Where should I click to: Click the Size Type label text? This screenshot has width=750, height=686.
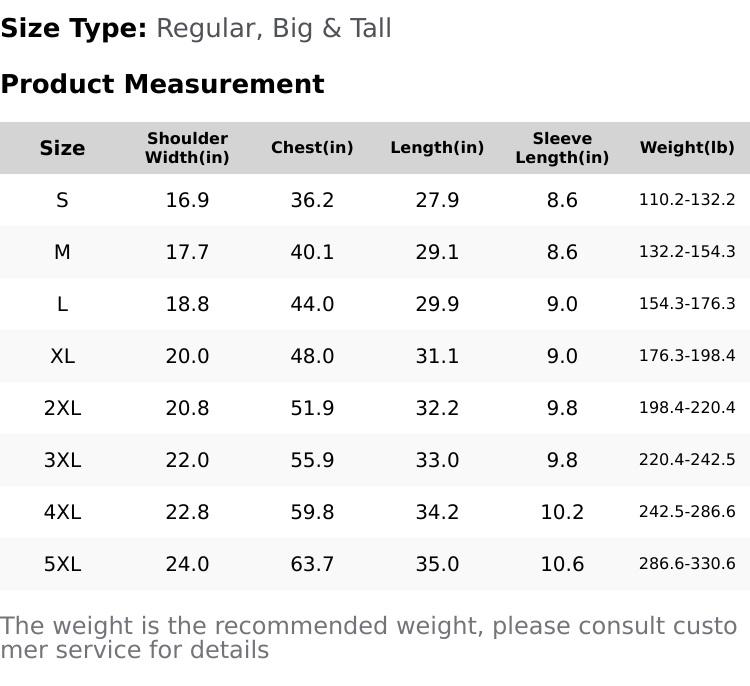(74, 28)
